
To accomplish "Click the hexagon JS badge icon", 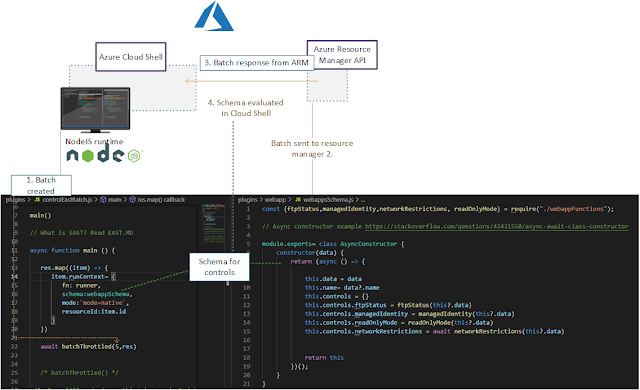I will [134, 155].
